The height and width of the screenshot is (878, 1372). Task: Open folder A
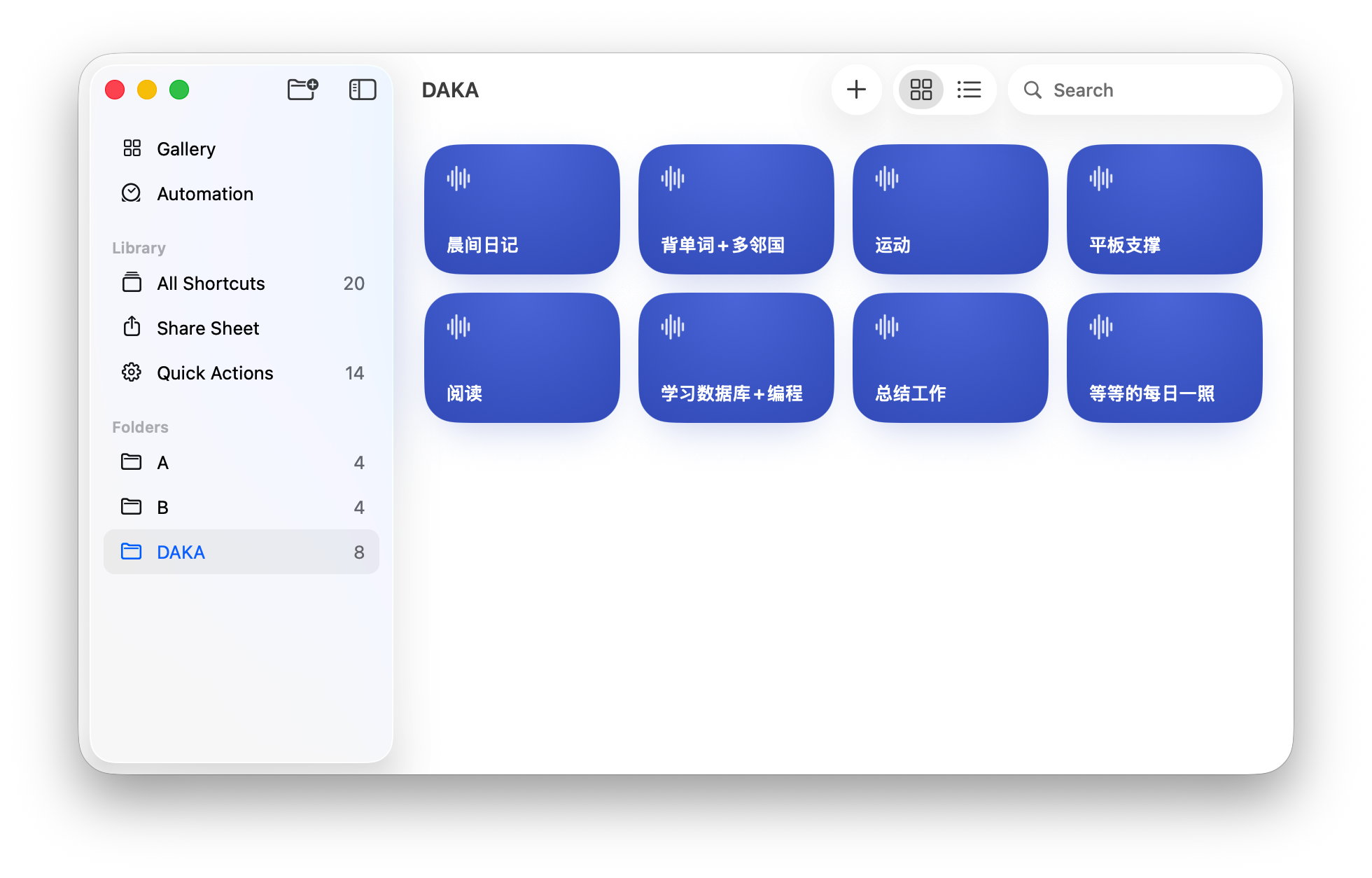click(x=162, y=463)
